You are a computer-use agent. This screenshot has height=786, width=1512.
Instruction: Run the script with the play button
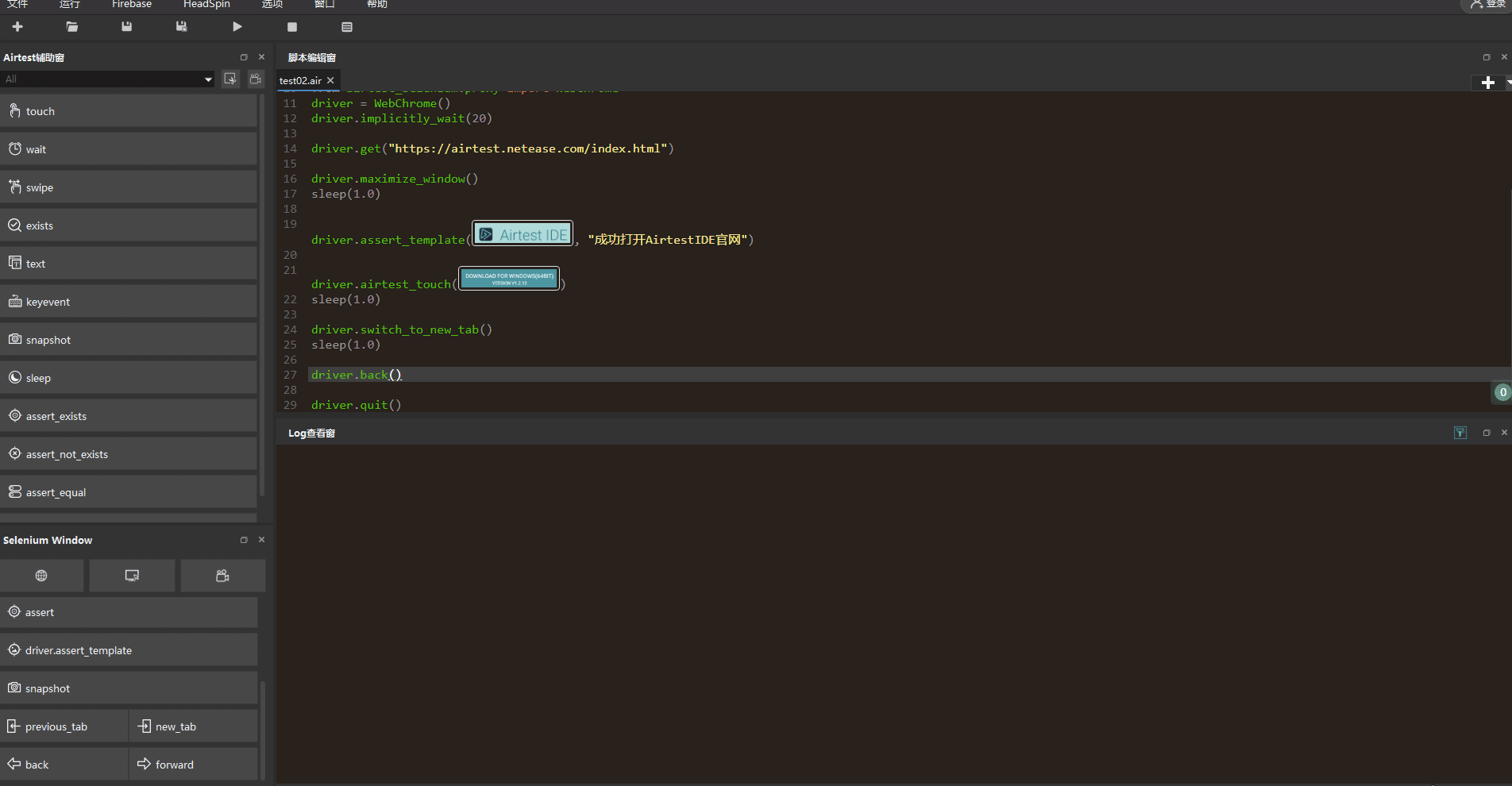pos(237,27)
